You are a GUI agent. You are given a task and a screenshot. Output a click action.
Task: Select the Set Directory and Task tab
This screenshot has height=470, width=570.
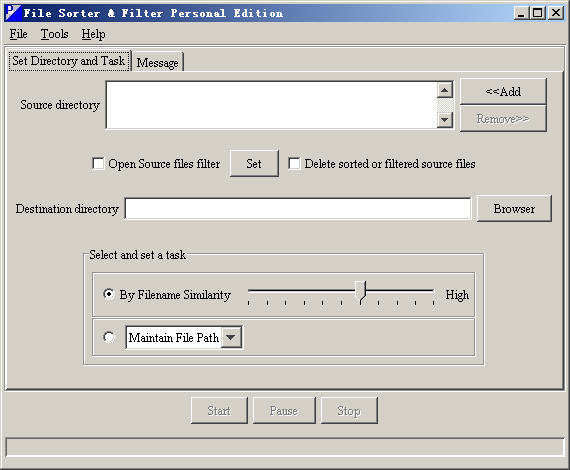(x=69, y=61)
